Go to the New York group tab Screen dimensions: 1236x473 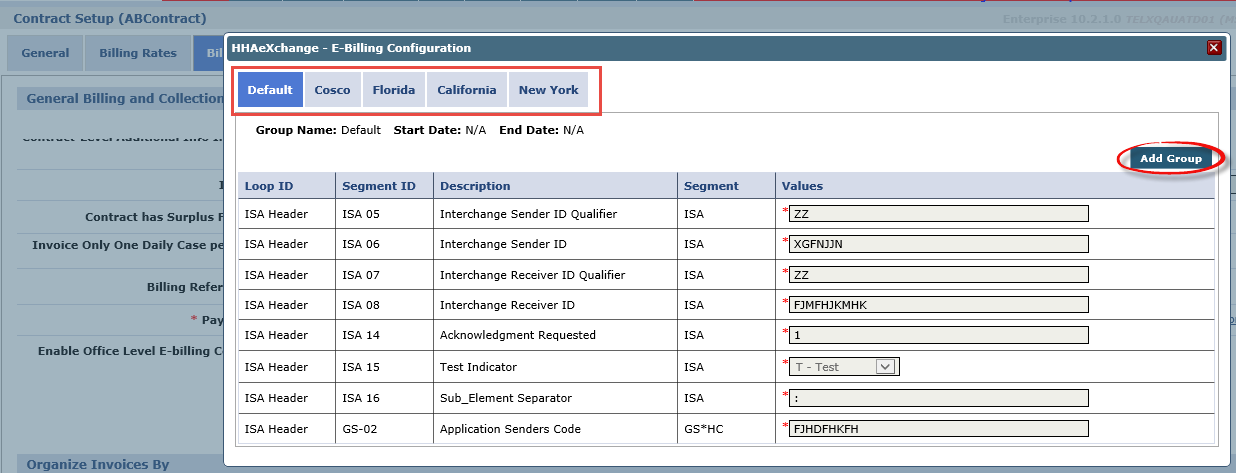pos(548,90)
